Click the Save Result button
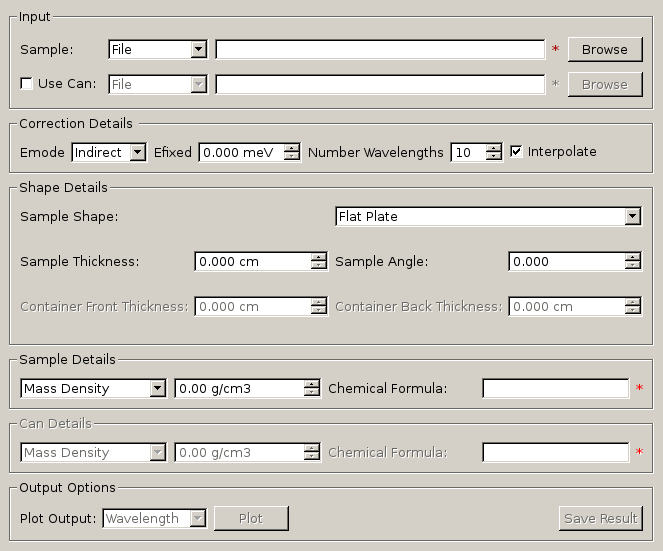The image size is (663, 551). point(600,518)
